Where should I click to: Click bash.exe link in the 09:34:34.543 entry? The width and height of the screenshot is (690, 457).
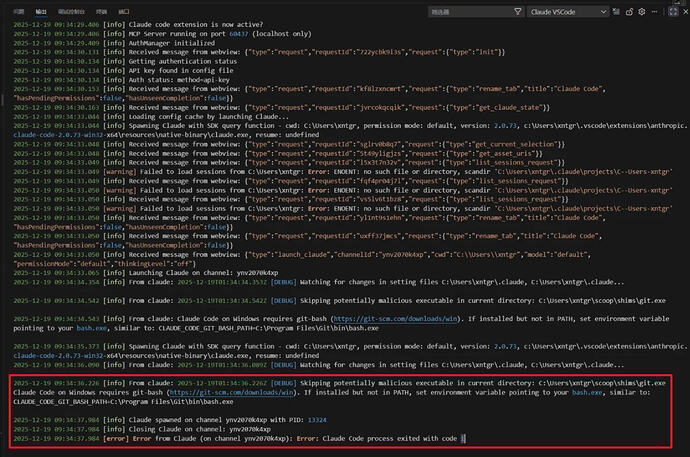point(92,328)
